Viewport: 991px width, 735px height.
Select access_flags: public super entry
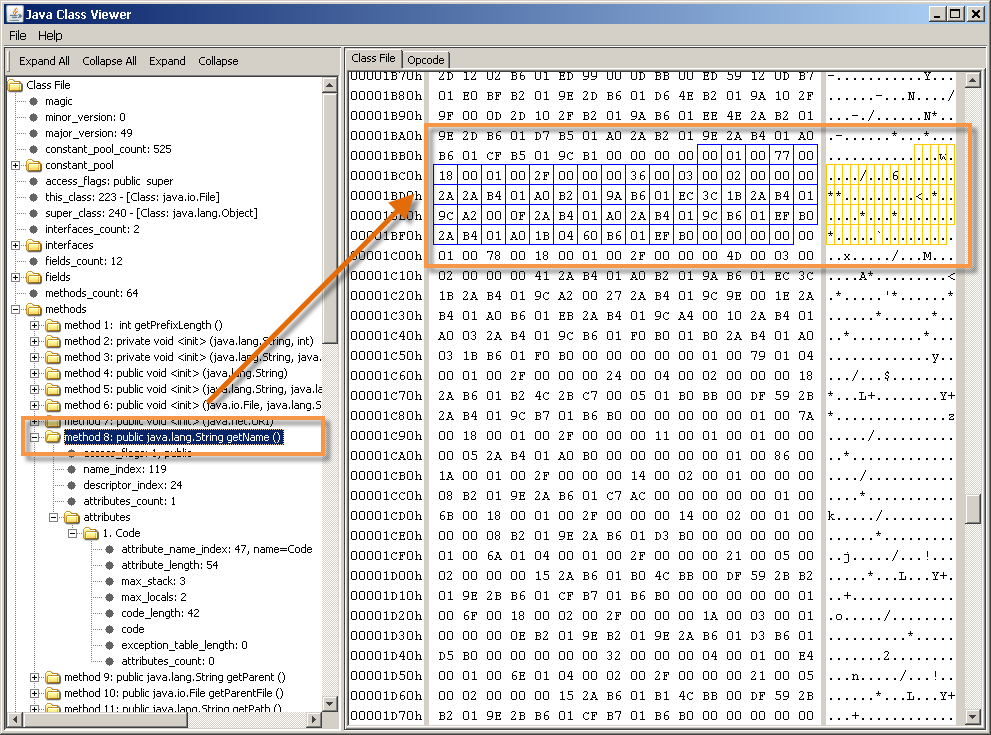109,181
